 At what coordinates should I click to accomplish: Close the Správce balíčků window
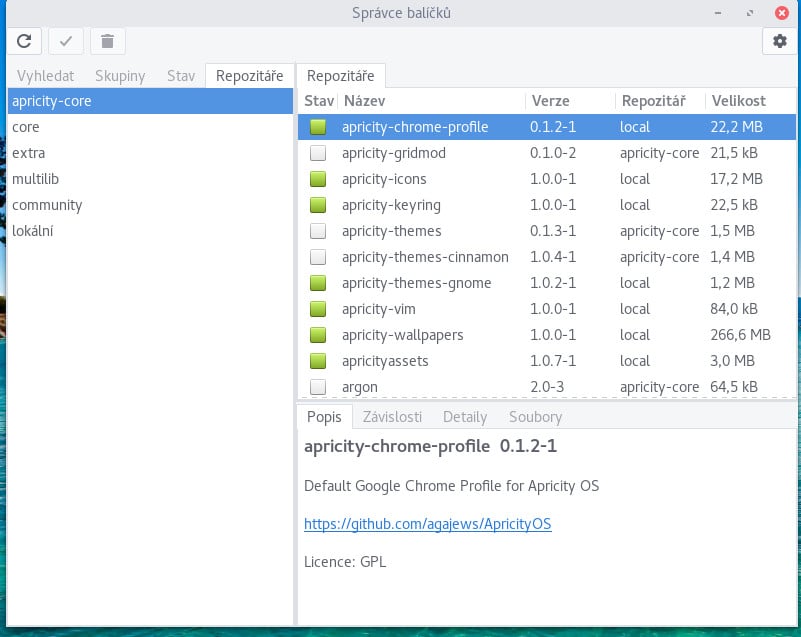point(782,13)
